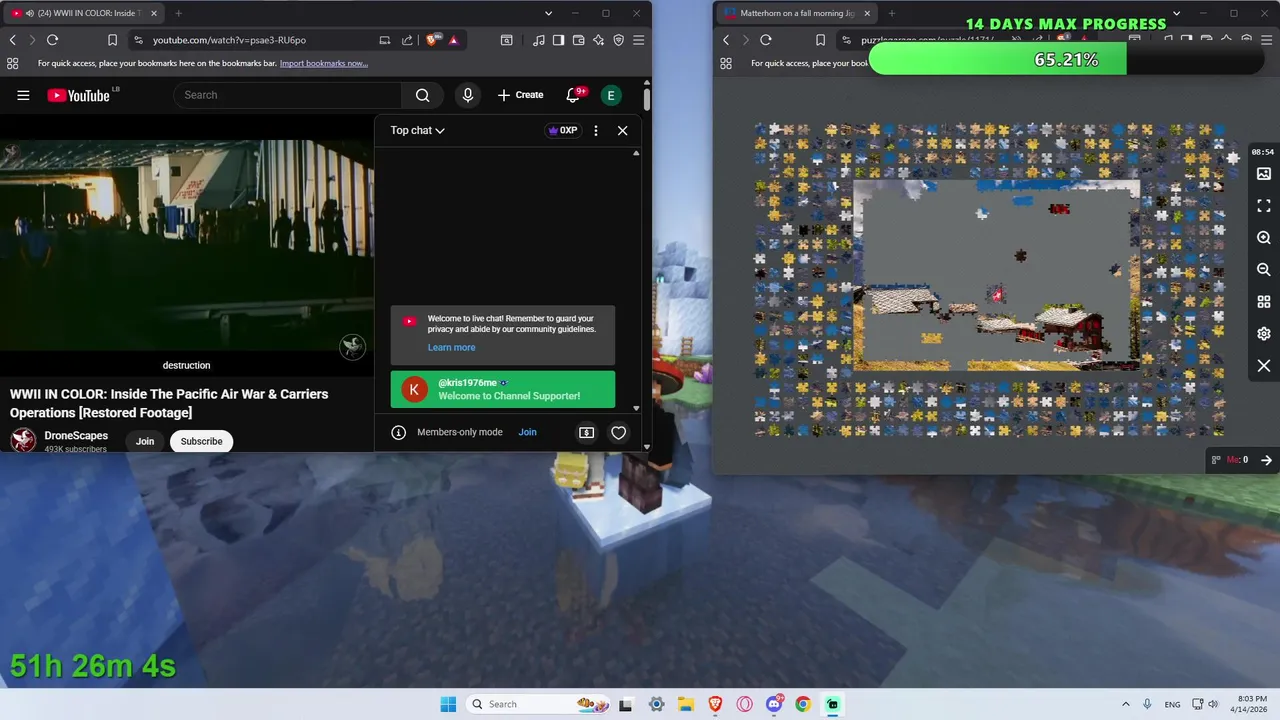Viewport: 1280px width, 720px height.
Task: Click the DroneScapes channel avatar
Action: pyautogui.click(x=23, y=440)
